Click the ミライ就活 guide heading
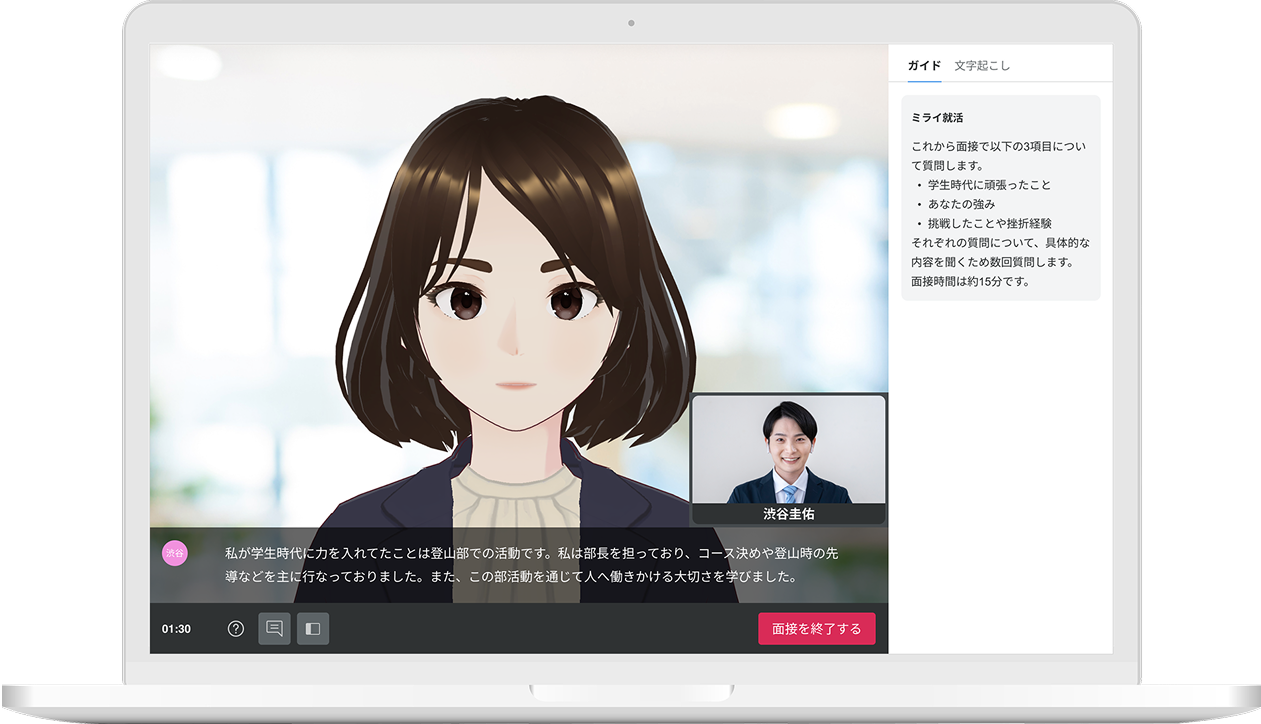Screen dimensions: 1261x724 pyautogui.click(x=937, y=118)
